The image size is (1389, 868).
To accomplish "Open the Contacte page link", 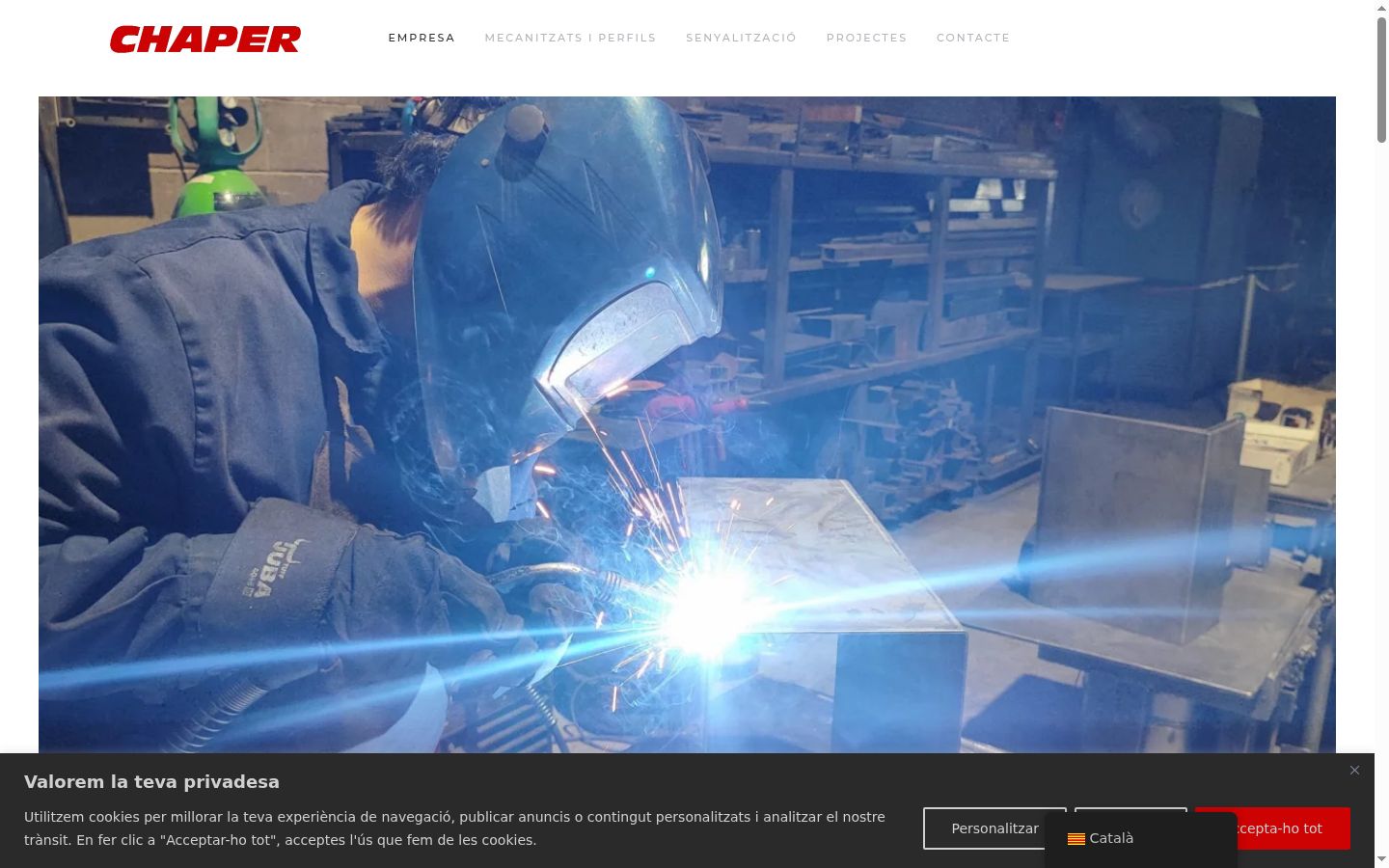I will click(x=973, y=38).
